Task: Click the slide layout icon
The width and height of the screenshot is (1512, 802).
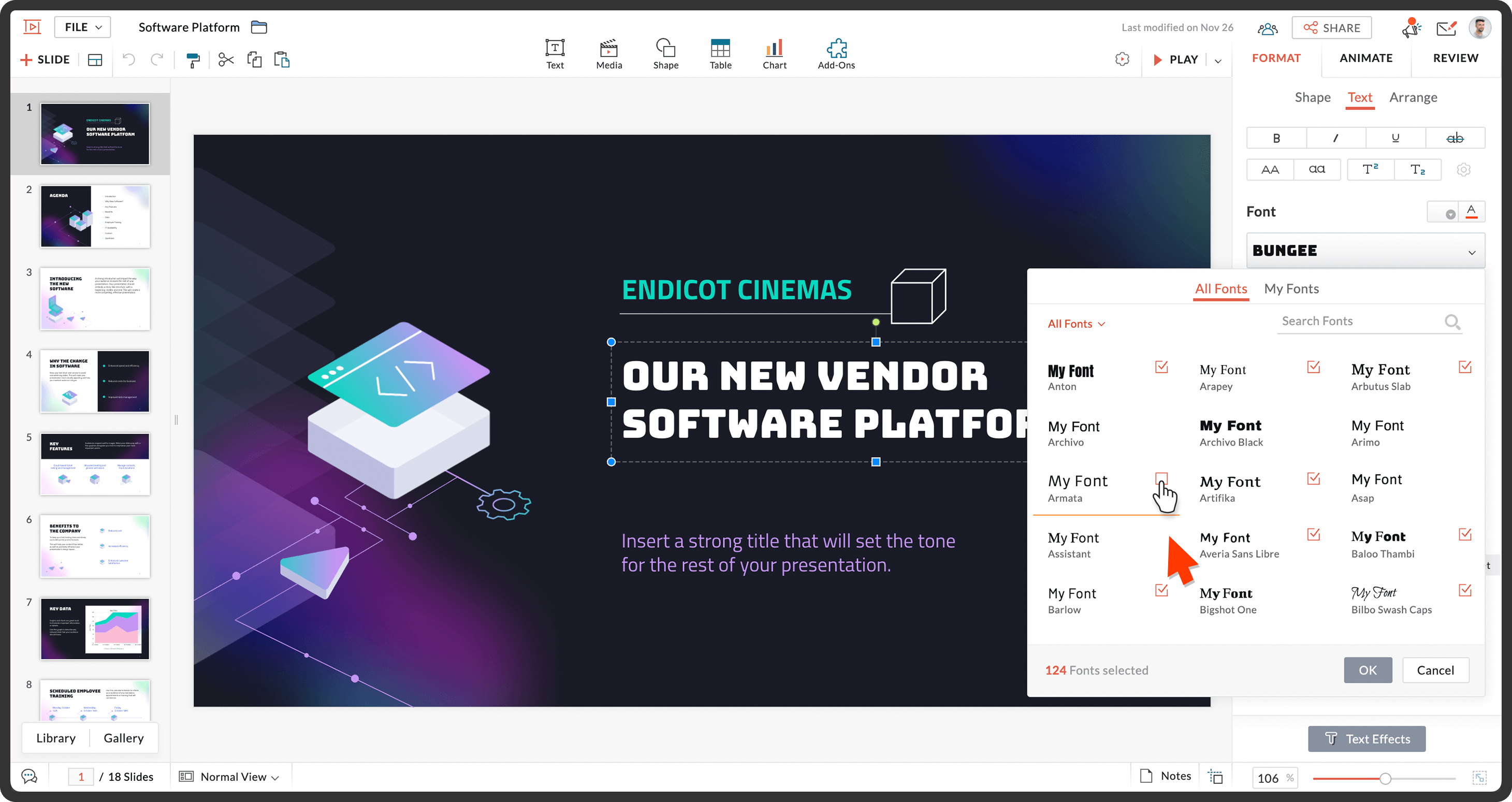Action: (x=95, y=60)
